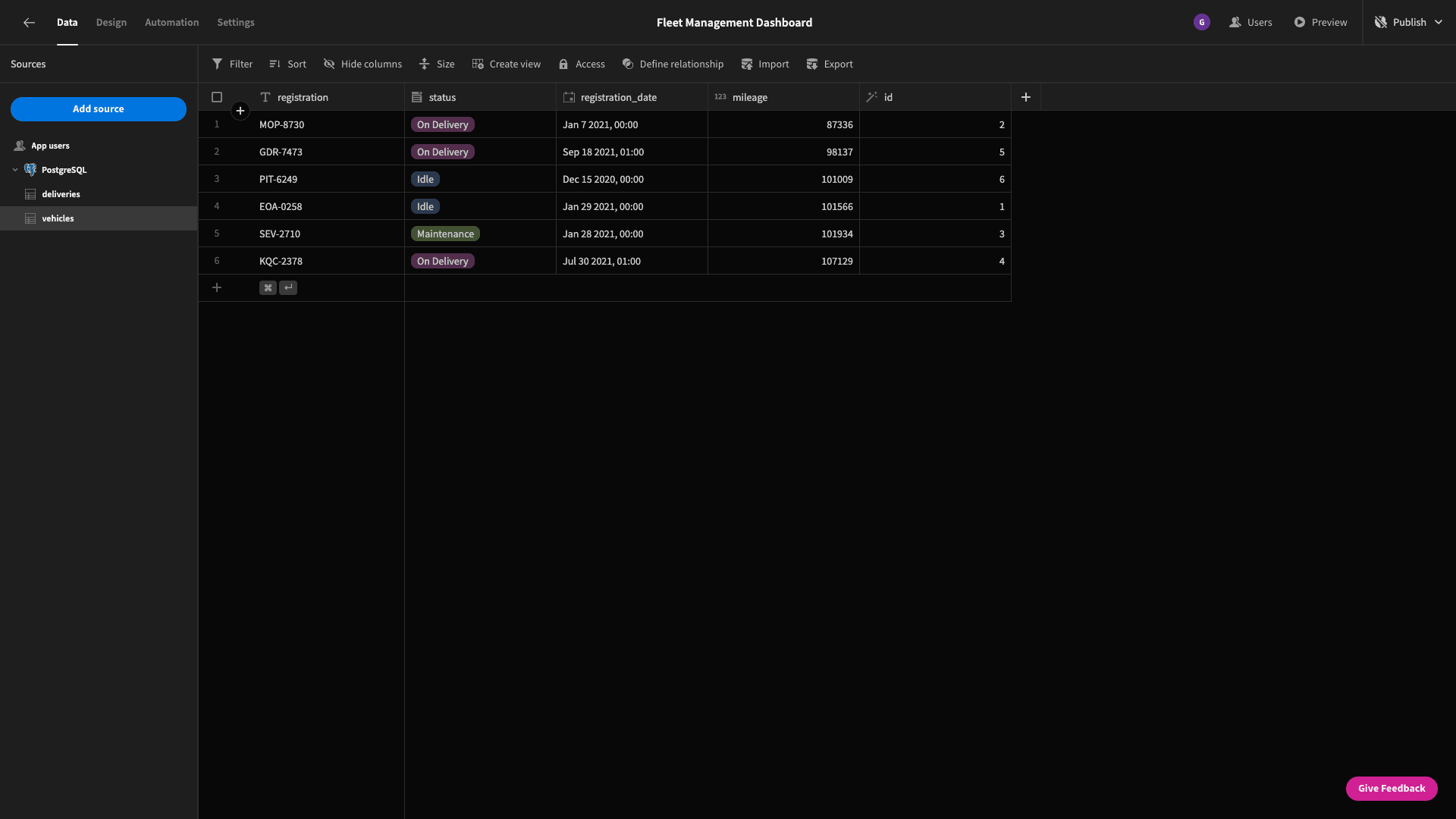
Task: Click Create view
Action: point(506,64)
